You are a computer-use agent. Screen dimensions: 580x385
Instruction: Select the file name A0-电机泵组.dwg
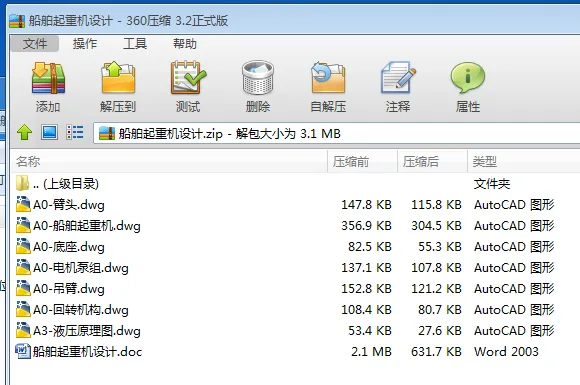pyautogui.click(x=81, y=267)
